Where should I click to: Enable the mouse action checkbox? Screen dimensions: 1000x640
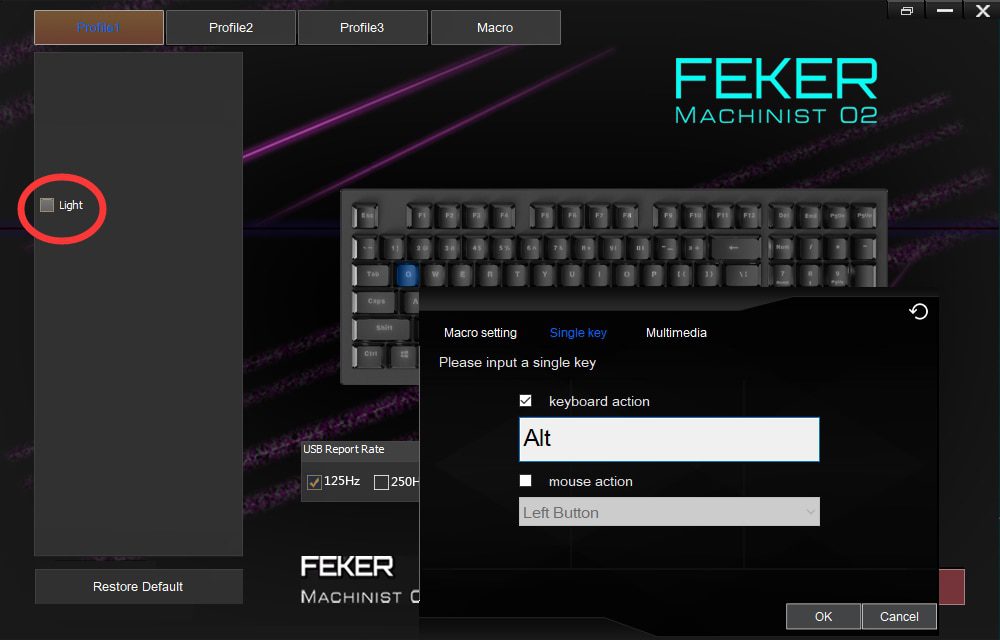coord(526,480)
